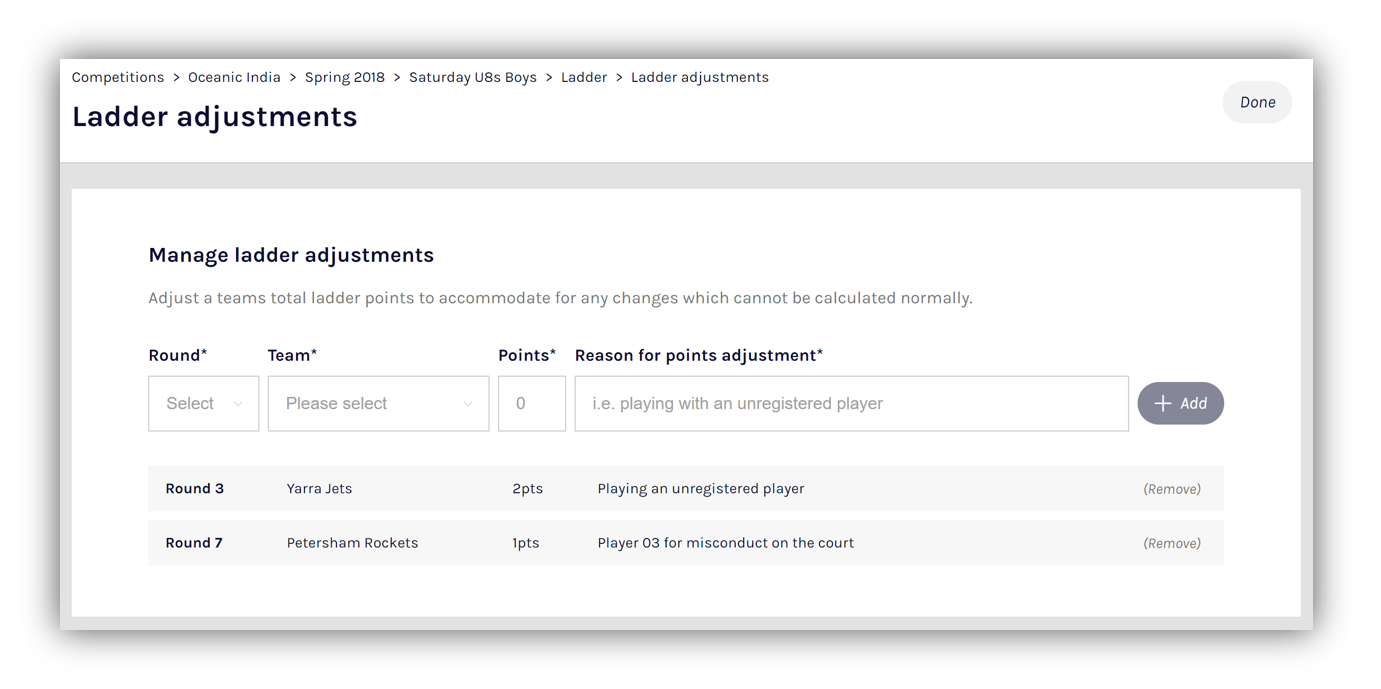Viewport: 1381px width, 689px height.
Task: Select the Round 3 row label
Action: pos(194,489)
